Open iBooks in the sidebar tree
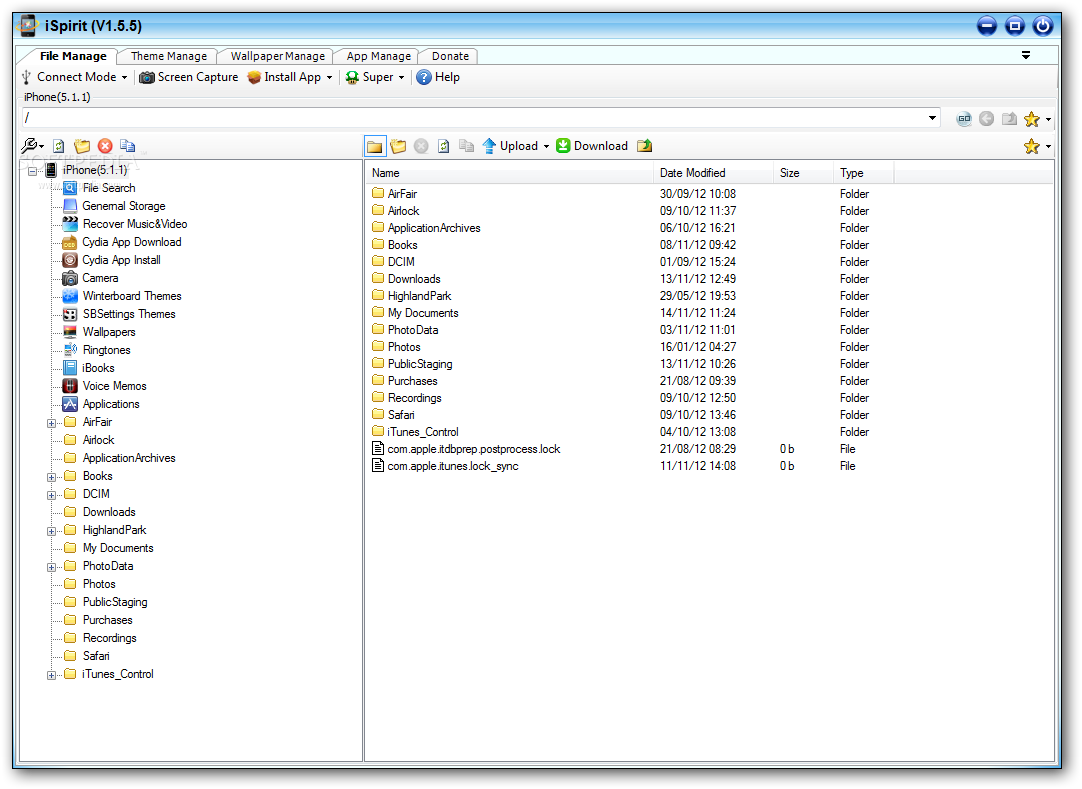Viewport: 1082px width, 789px height. [x=98, y=368]
